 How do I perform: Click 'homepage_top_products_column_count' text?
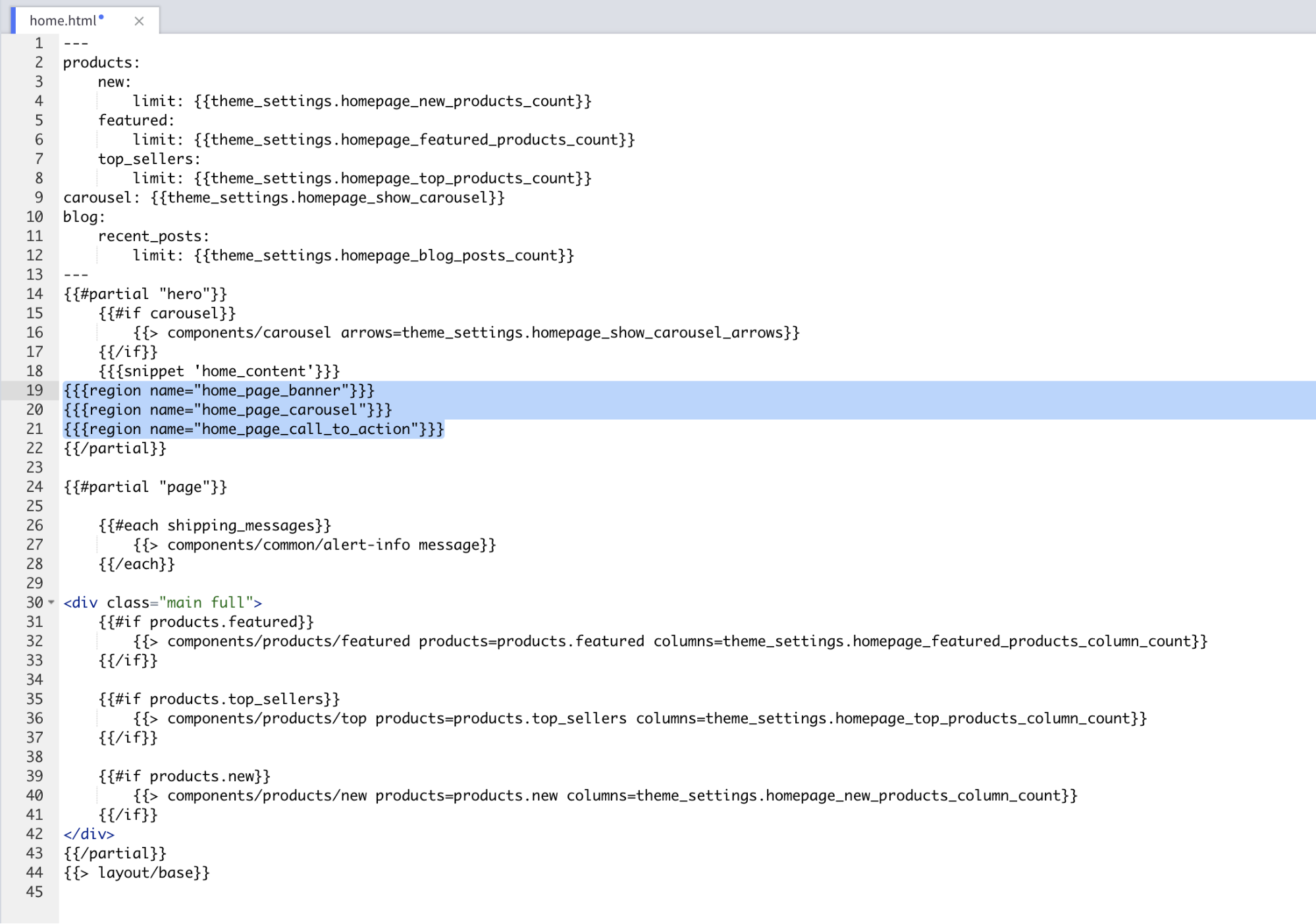(983, 719)
